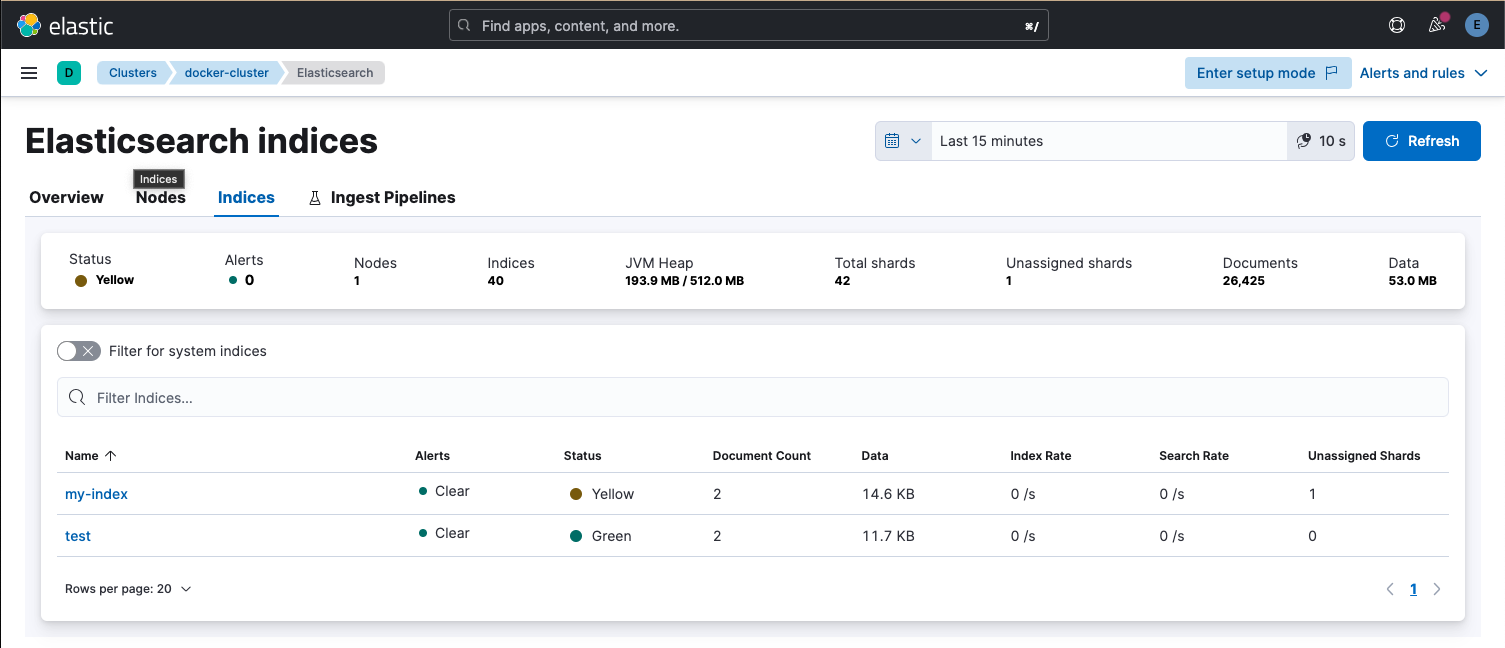
Task: Click the JVM Heap 193.9 MB value
Action: (685, 281)
